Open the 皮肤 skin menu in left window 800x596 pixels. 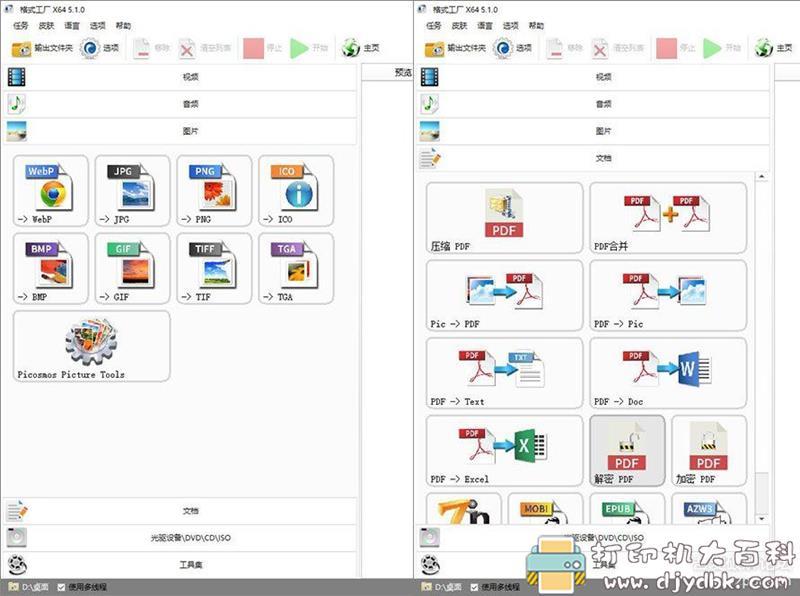(x=46, y=26)
